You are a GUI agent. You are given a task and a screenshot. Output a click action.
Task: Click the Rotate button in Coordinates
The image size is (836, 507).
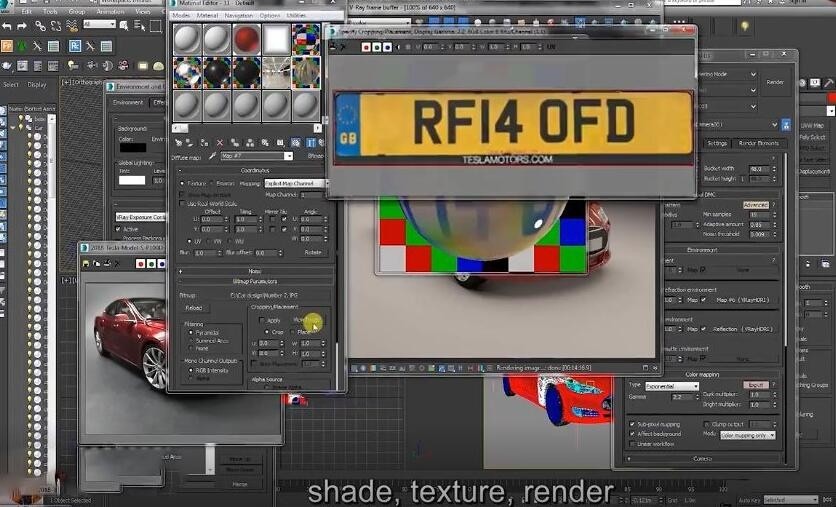click(x=313, y=252)
